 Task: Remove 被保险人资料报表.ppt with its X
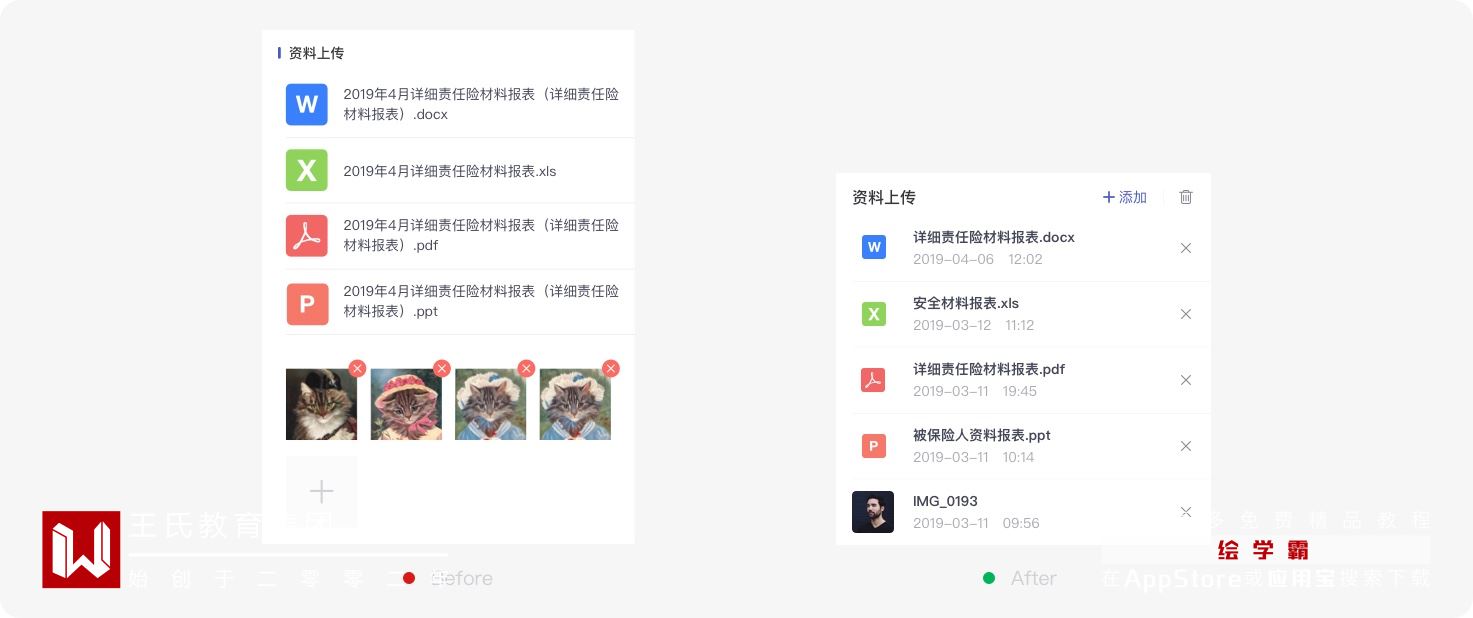pos(1186,446)
